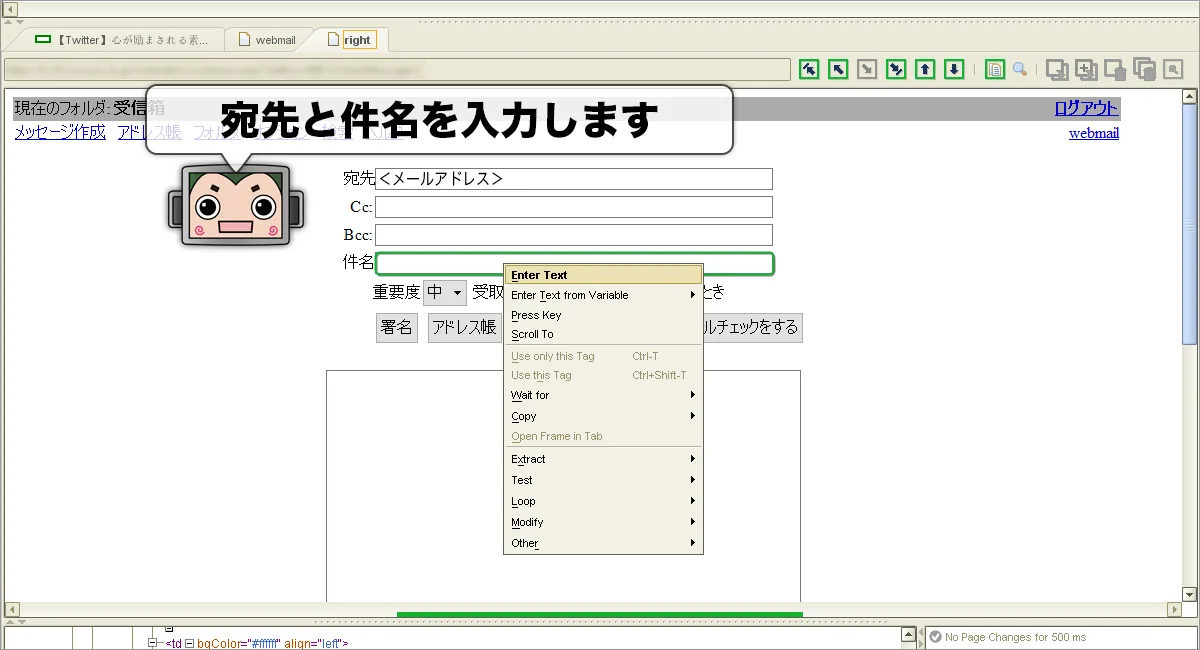
Task: Collapse the td tree node in source panel
Action: [x=153, y=643]
